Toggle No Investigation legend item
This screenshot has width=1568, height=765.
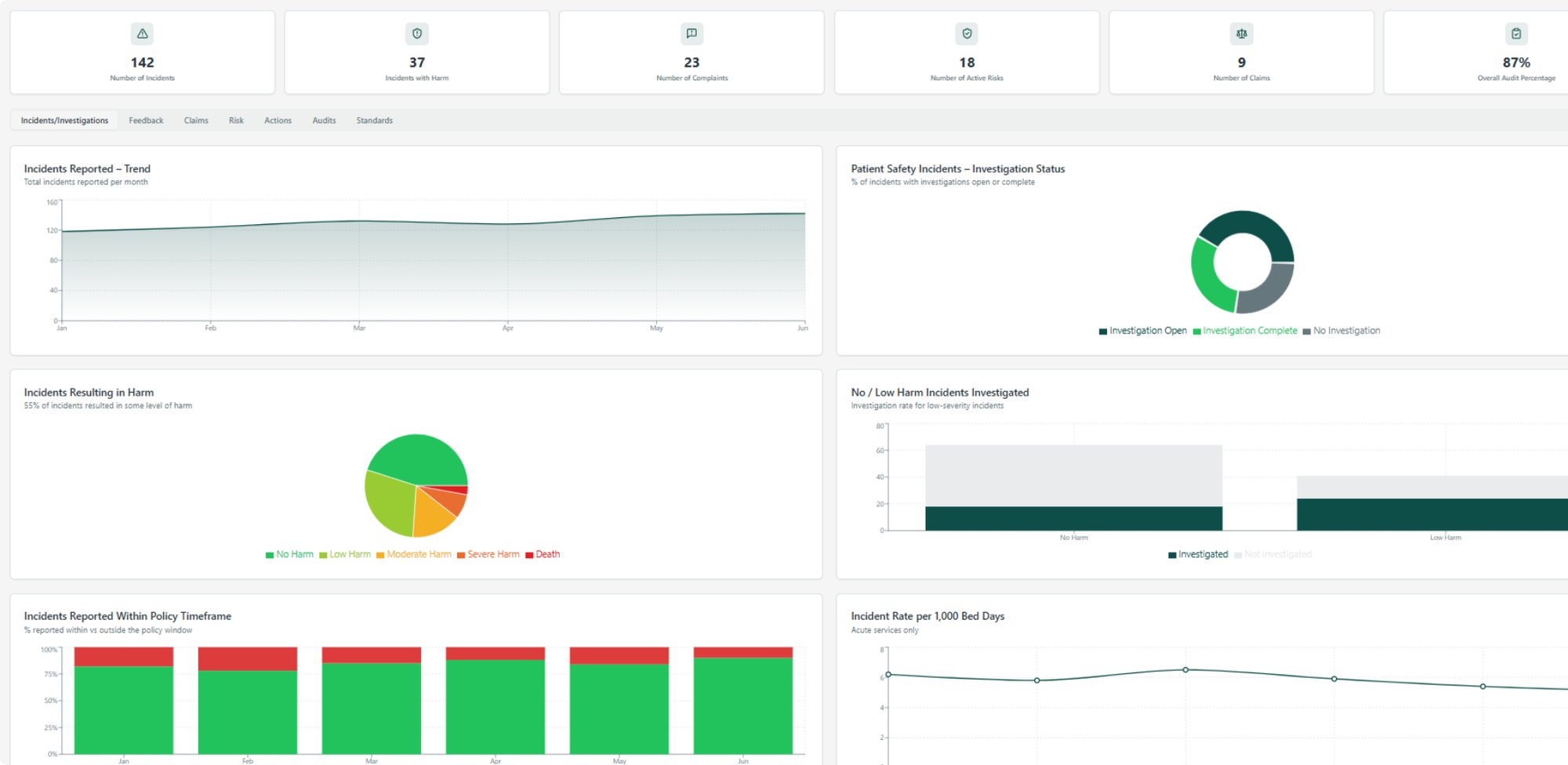coord(1341,331)
